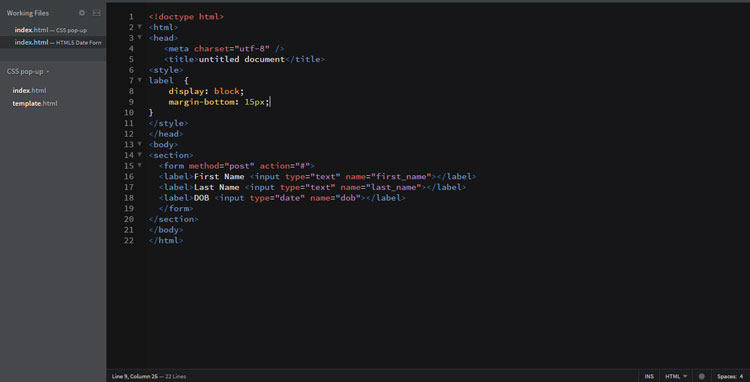Click line number 5 in the gutter
Image resolution: width=750 pixels, height=382 pixels.
point(131,59)
